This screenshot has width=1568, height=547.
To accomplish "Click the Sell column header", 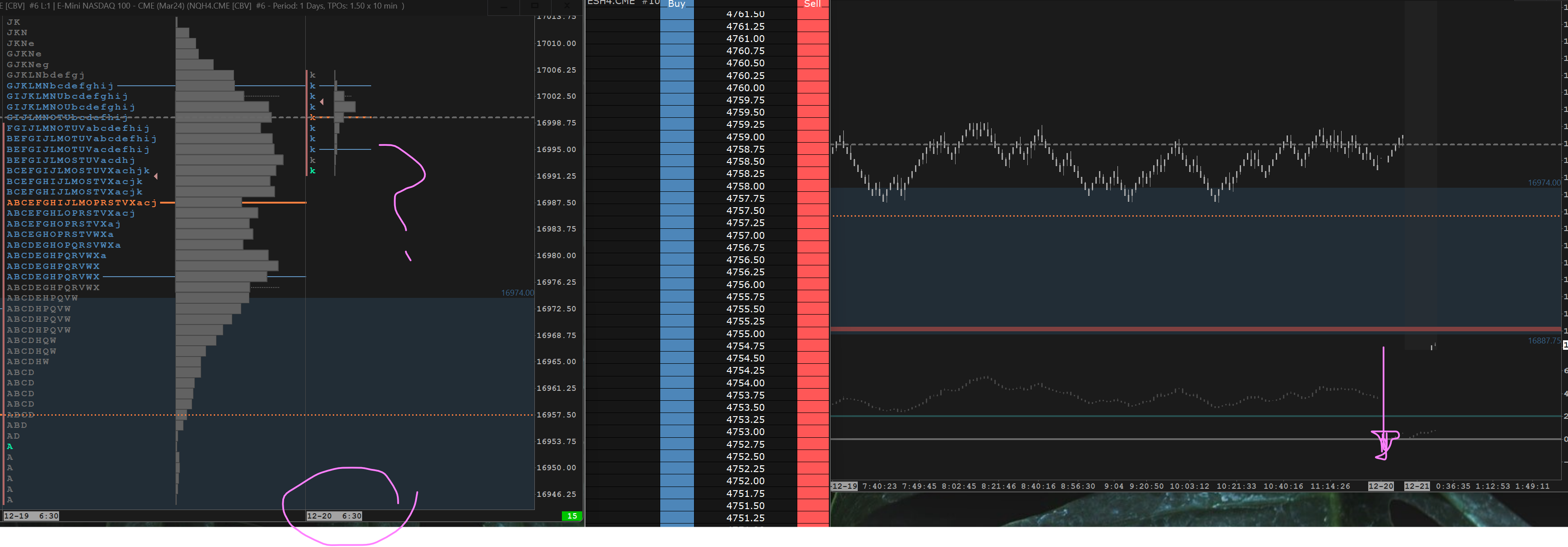I will 812,4.
